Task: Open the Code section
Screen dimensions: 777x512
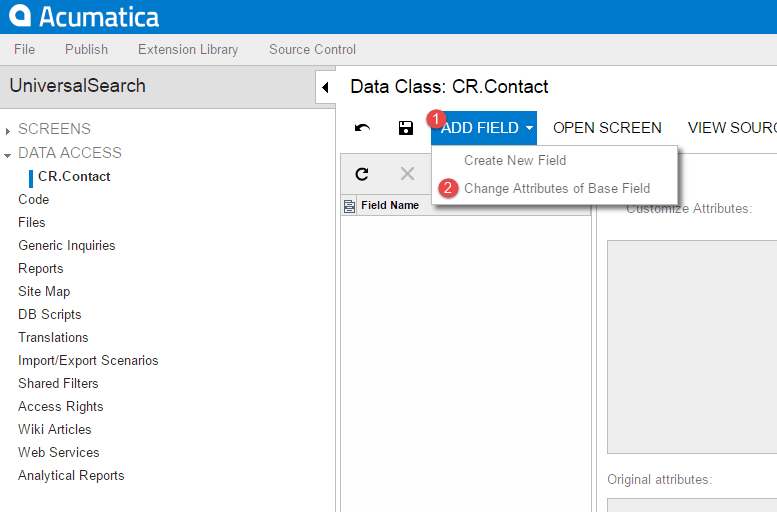Action: tap(34, 199)
